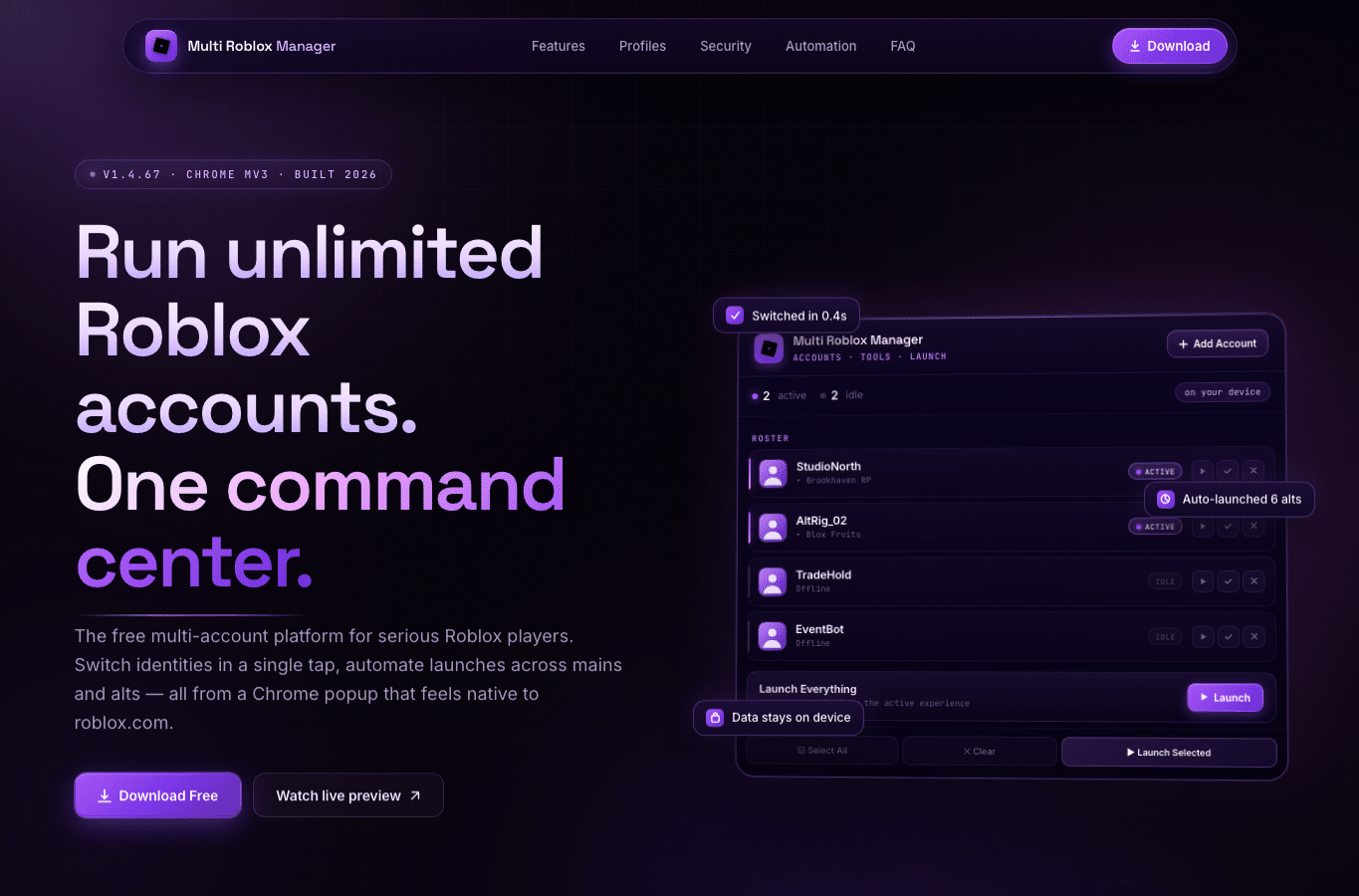The height and width of the screenshot is (896, 1359).
Task: Click the Add Account button
Action: coord(1218,343)
